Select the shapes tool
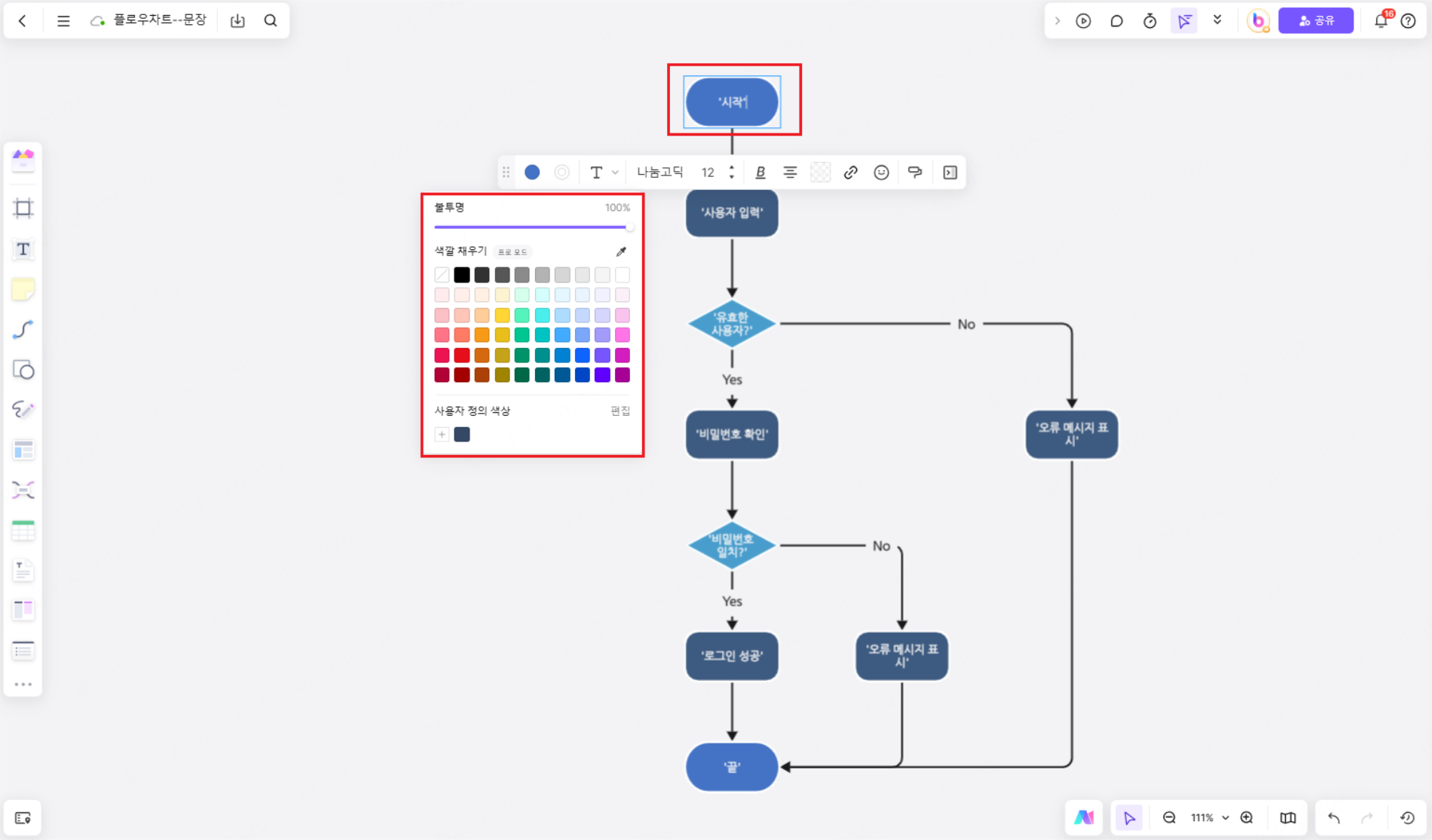Image resolution: width=1432 pixels, height=840 pixels. 23,370
